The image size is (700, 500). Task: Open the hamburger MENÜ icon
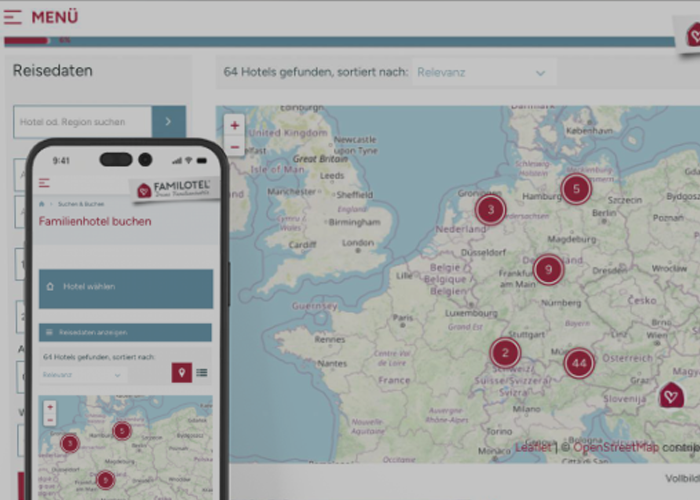coord(12,17)
